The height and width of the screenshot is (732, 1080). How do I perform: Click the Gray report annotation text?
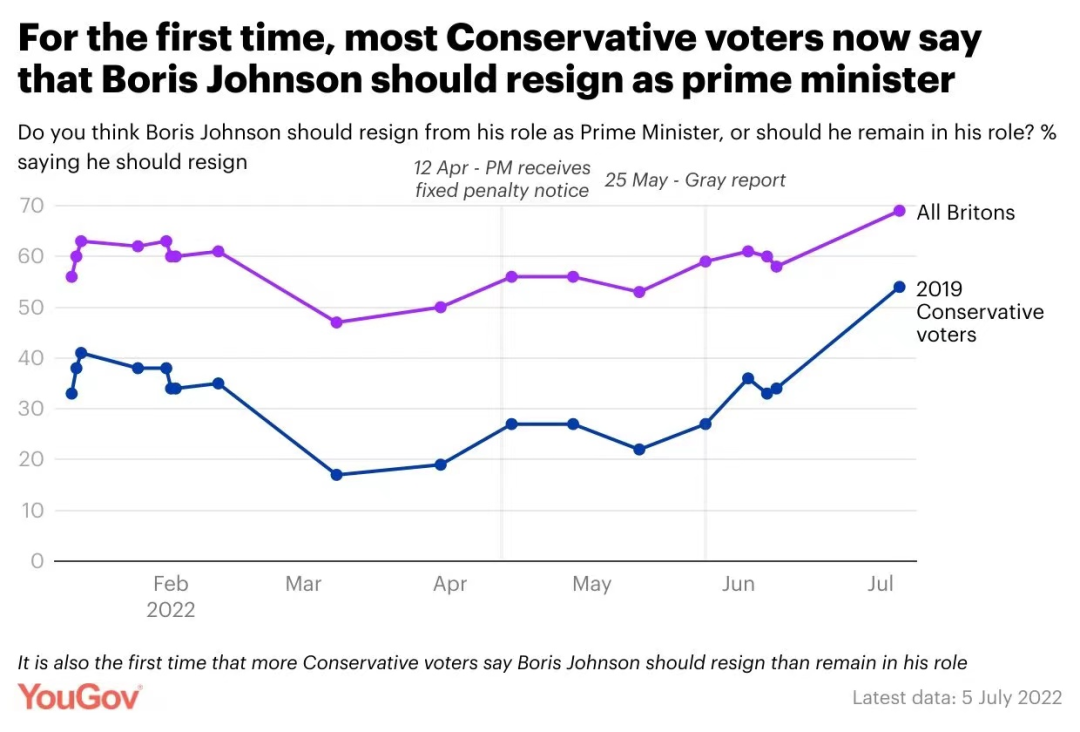(x=695, y=180)
